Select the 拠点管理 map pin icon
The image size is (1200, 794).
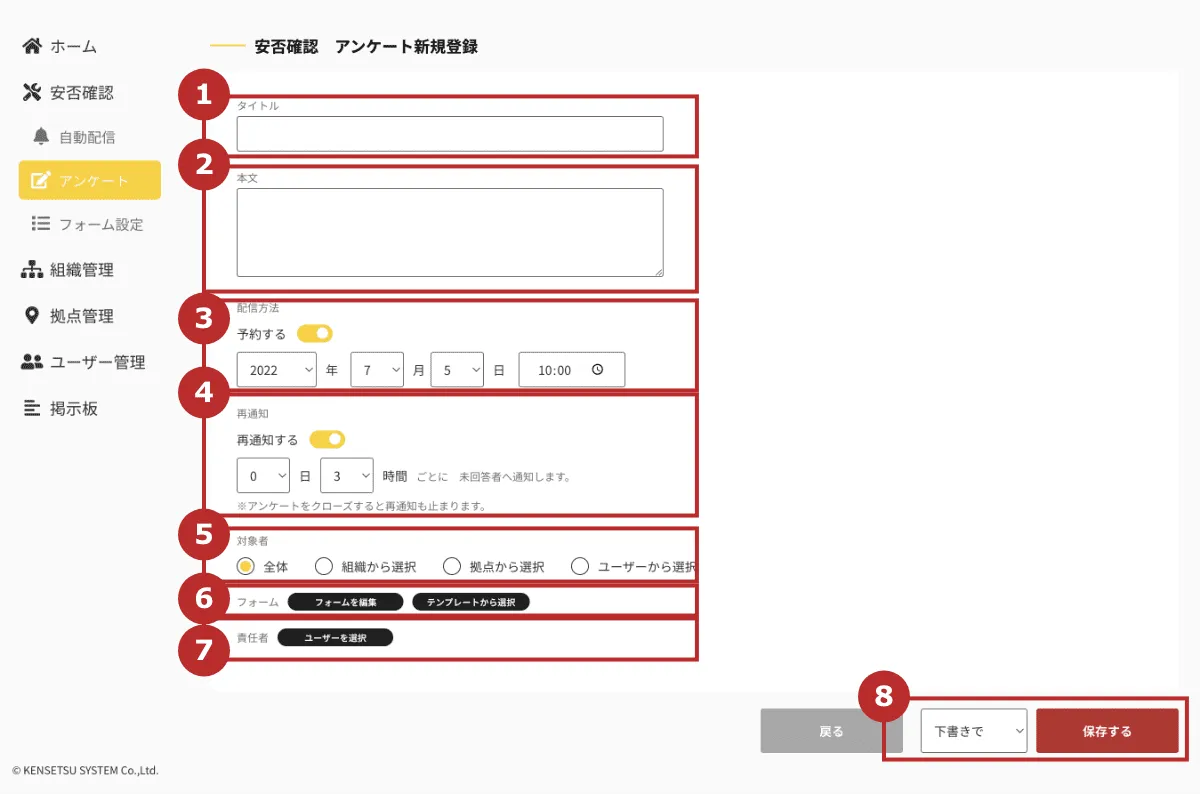pos(33,316)
